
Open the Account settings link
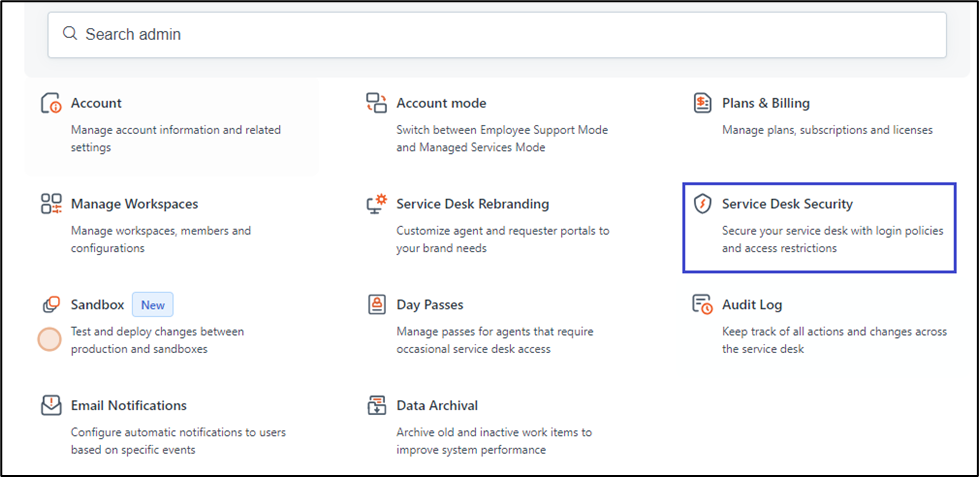point(96,103)
